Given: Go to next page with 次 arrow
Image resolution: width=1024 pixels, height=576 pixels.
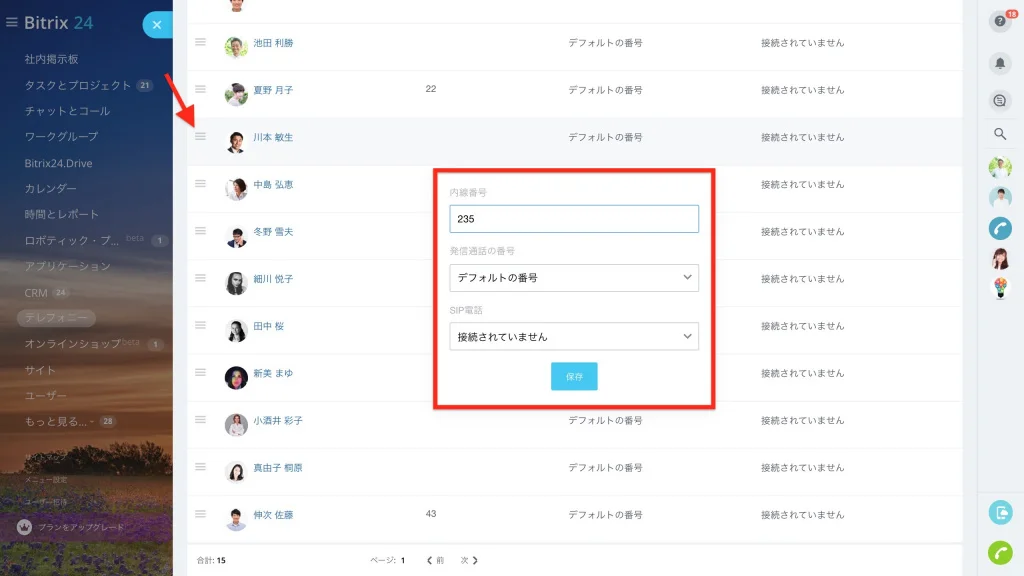Looking at the screenshot, I should click(x=469, y=560).
